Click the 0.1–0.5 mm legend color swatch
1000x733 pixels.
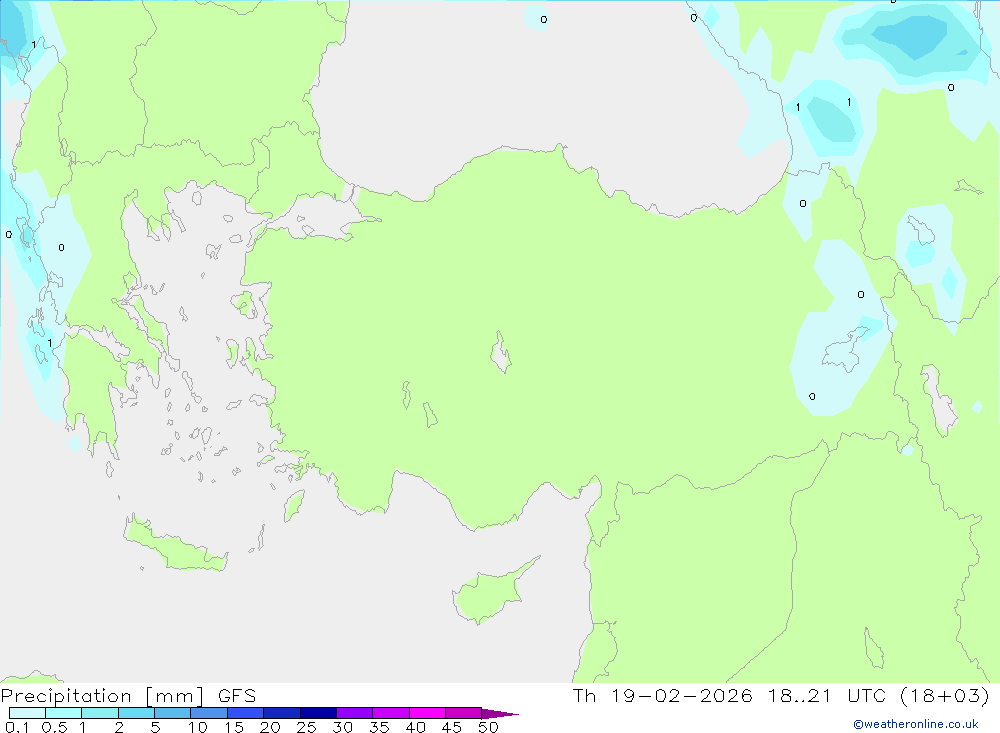(27, 713)
